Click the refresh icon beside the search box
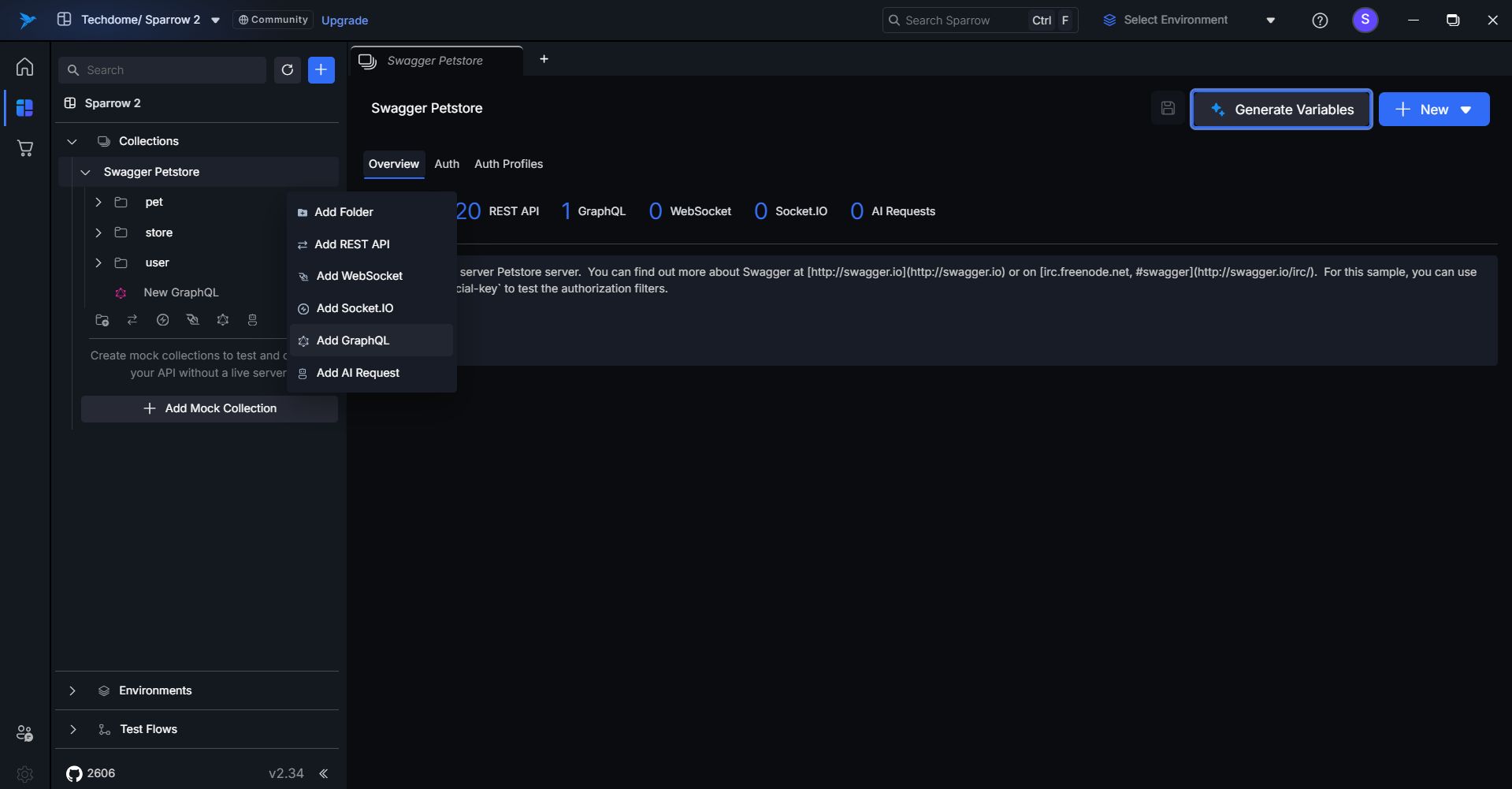The height and width of the screenshot is (789, 1512). point(288,70)
